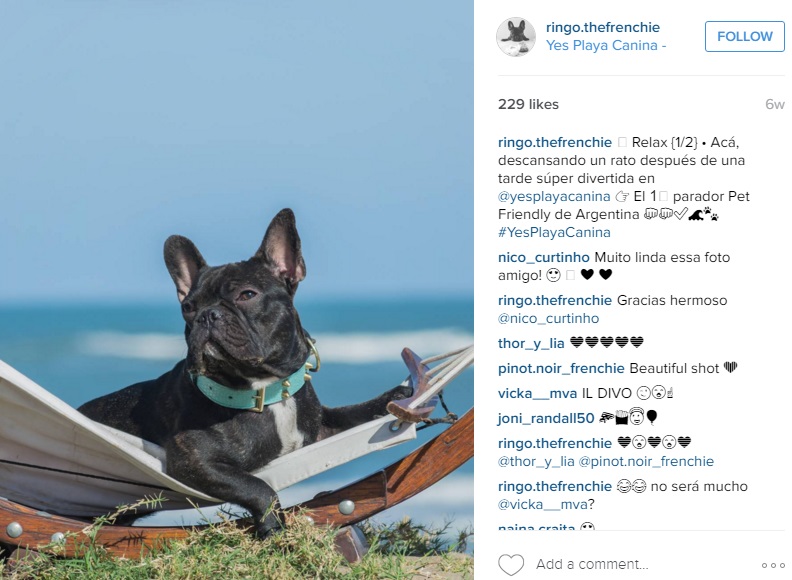Open the Yes Playa Canina location link
The image size is (792, 580).
606,45
